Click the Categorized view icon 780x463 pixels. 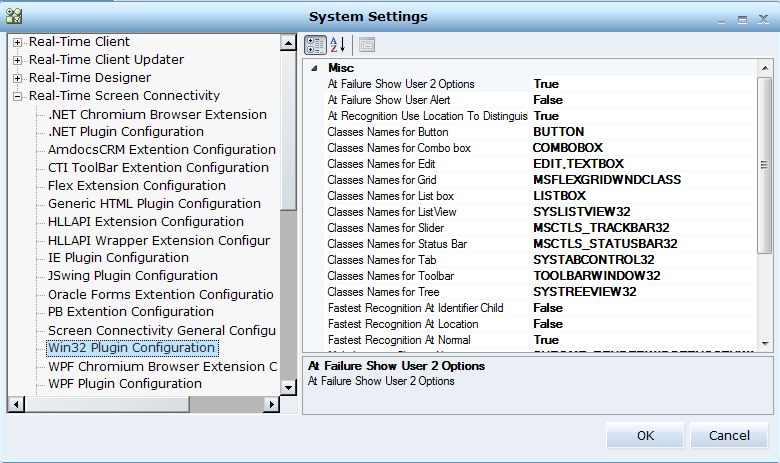314,44
